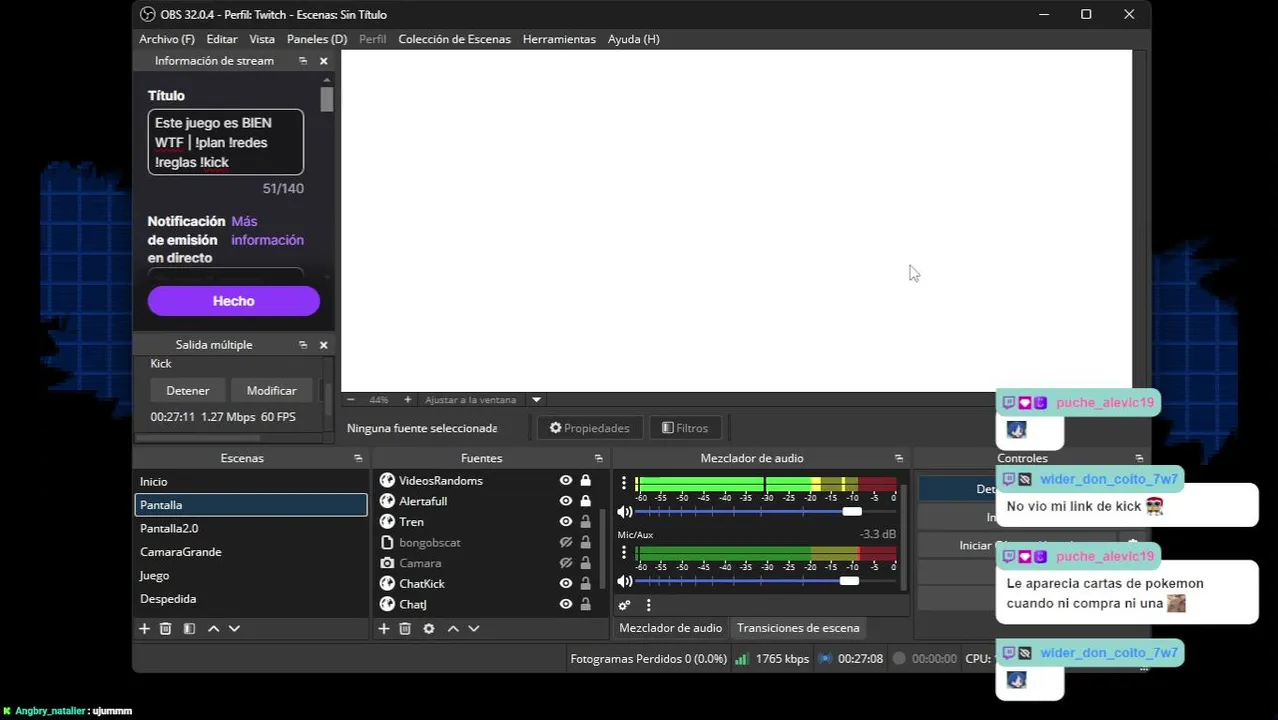
Task: Move the source down in Fuentes toolbar
Action: 474,629
